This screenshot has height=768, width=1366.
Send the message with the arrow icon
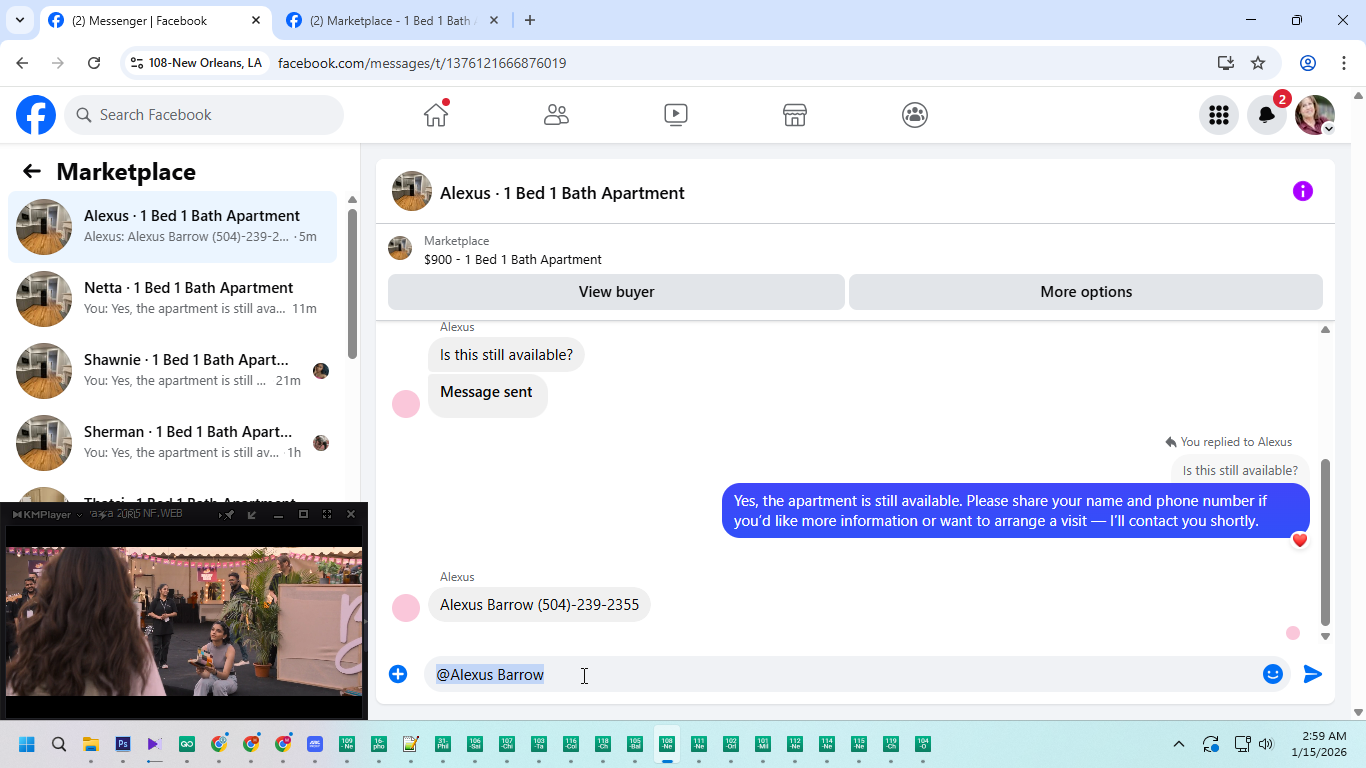click(x=1312, y=674)
